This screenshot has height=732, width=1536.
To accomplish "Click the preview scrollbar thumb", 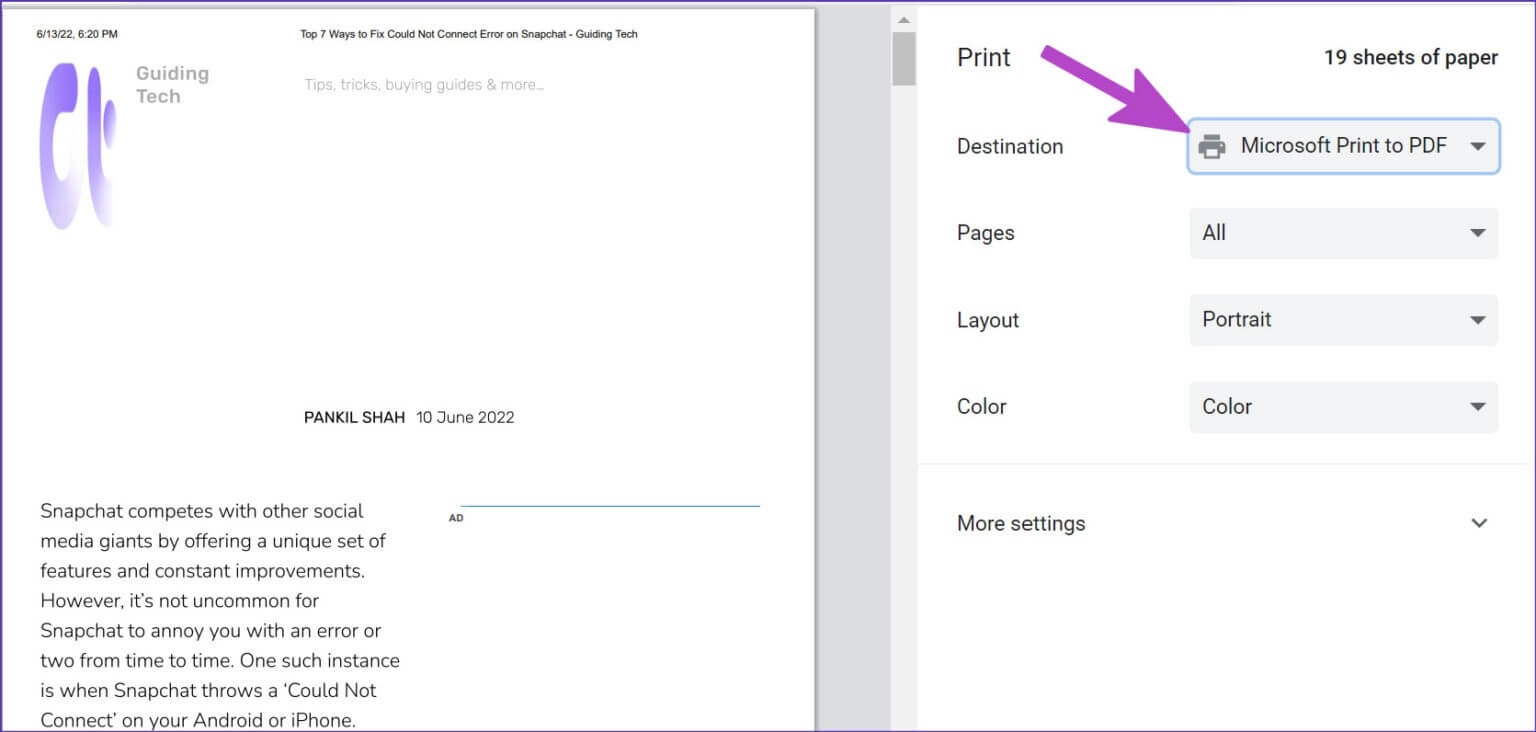I will coord(904,59).
